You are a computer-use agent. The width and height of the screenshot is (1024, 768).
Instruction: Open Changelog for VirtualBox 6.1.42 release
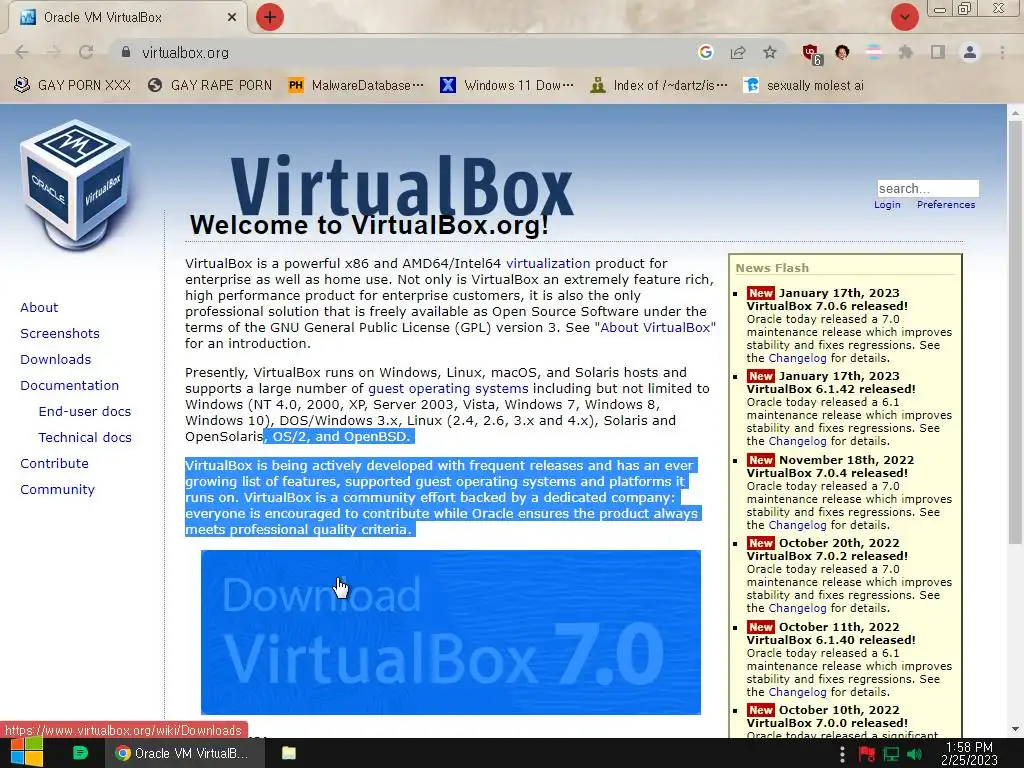click(x=797, y=441)
